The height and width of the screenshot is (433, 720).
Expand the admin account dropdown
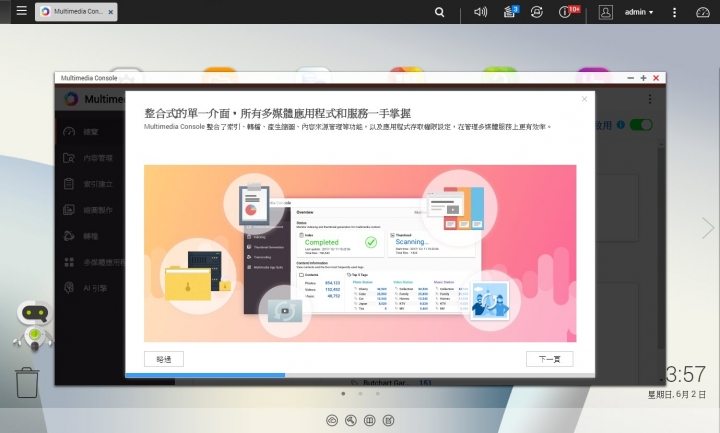[639, 12]
